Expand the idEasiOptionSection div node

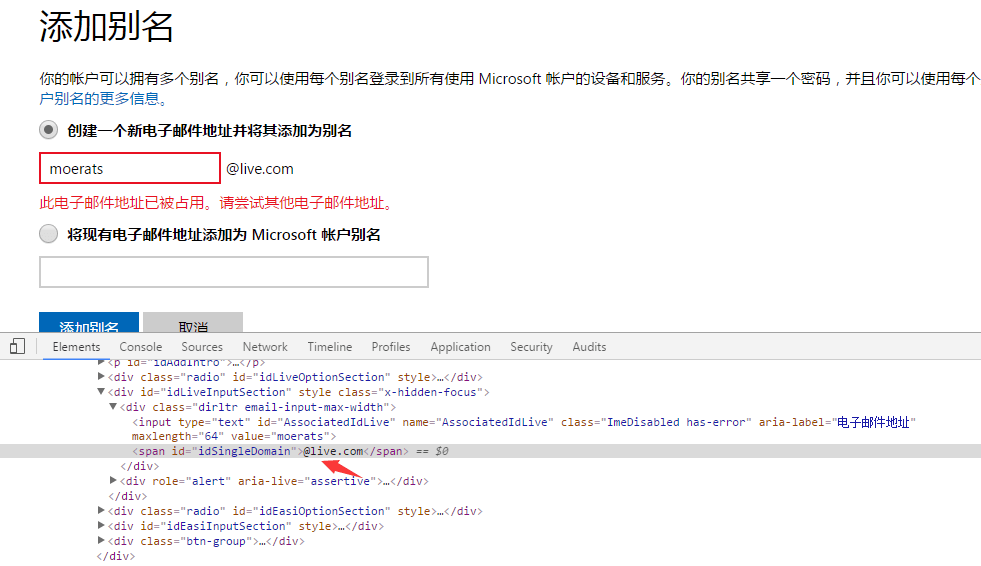[101, 510]
